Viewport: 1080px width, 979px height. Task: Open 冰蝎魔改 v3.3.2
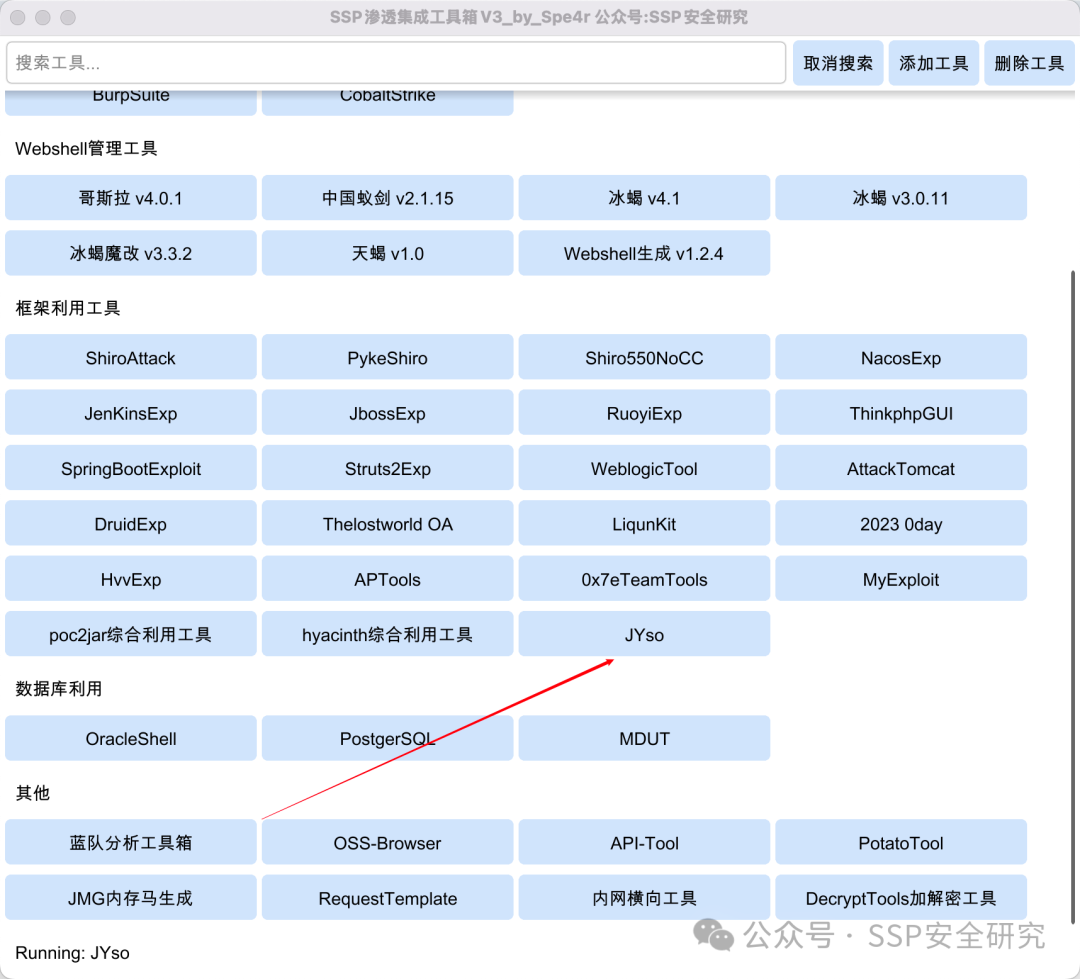(x=131, y=253)
